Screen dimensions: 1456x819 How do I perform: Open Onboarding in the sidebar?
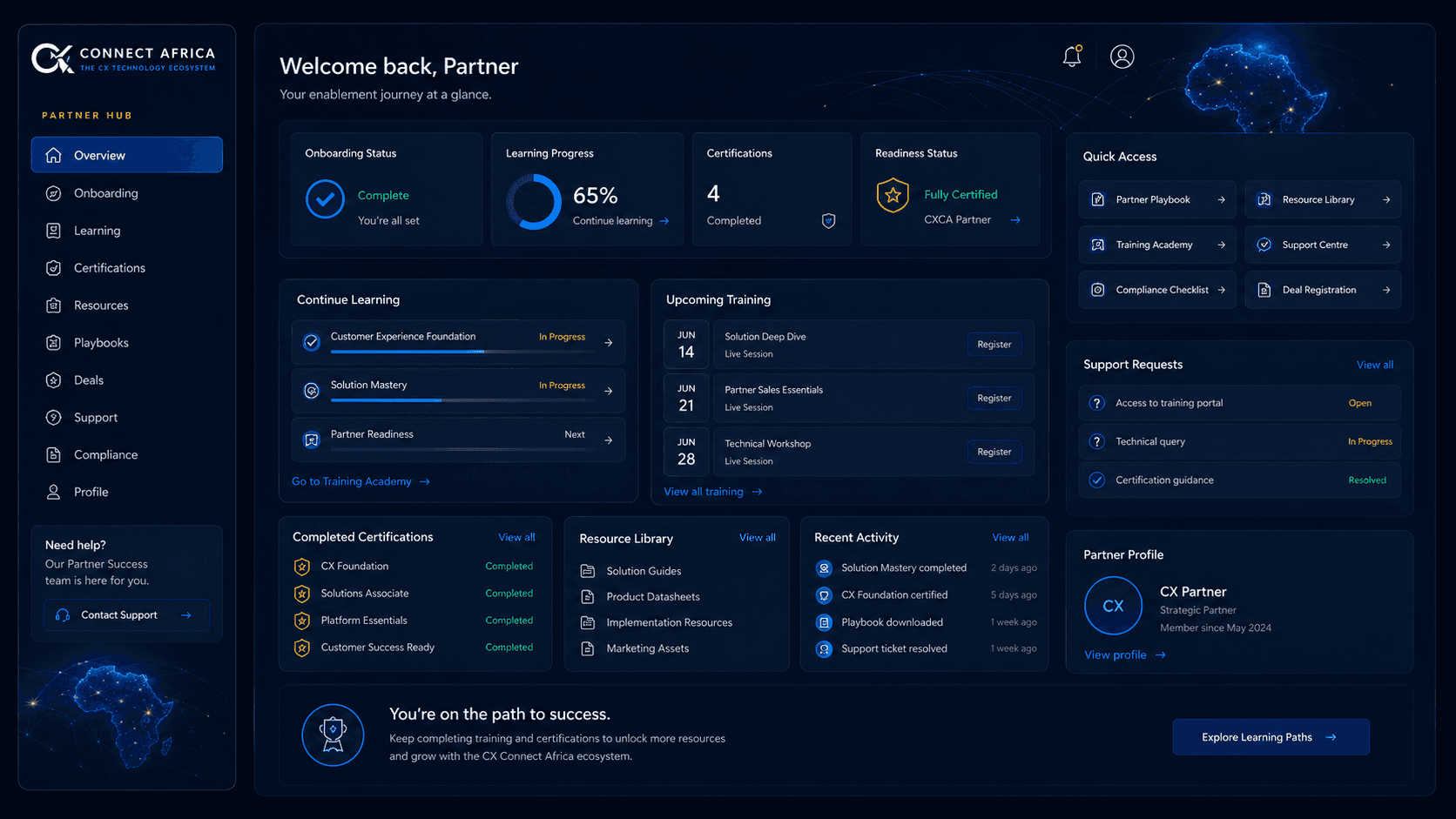pos(127,193)
